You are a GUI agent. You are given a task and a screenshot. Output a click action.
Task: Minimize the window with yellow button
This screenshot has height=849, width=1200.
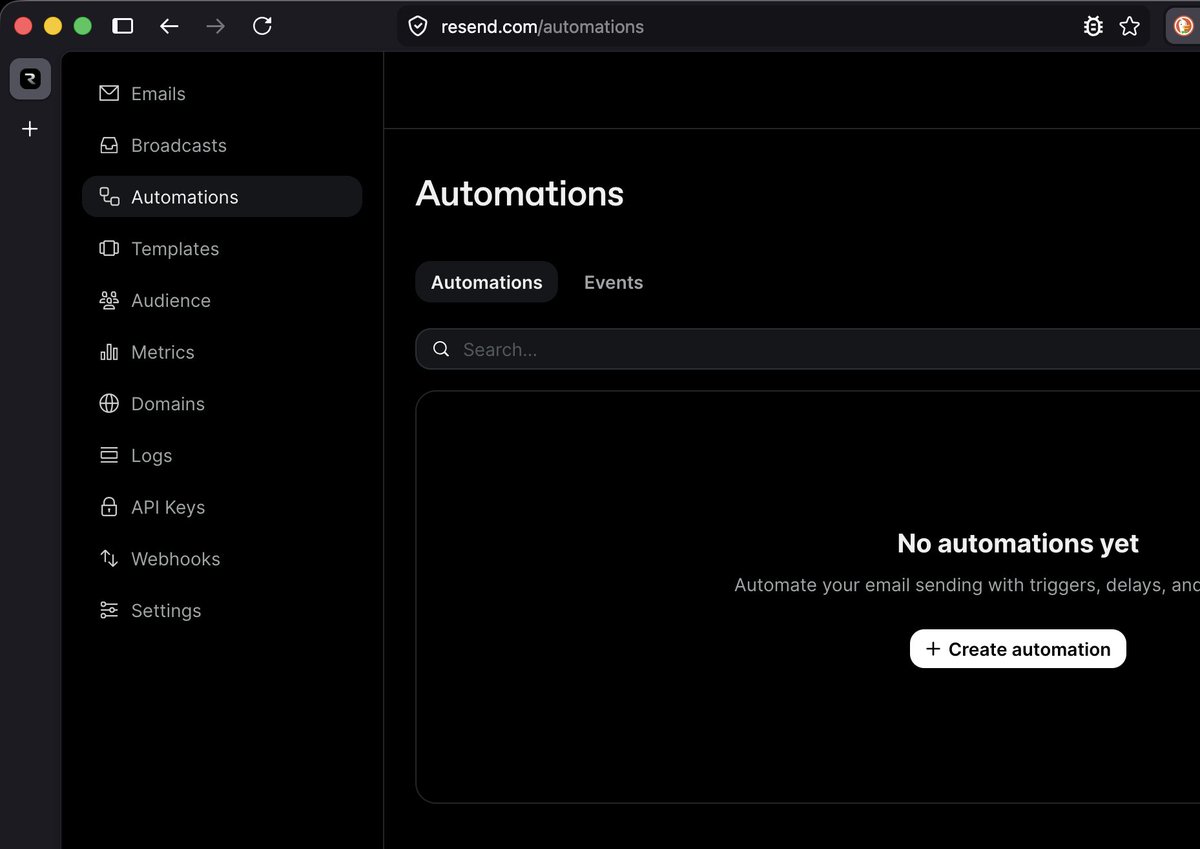[x=53, y=26]
